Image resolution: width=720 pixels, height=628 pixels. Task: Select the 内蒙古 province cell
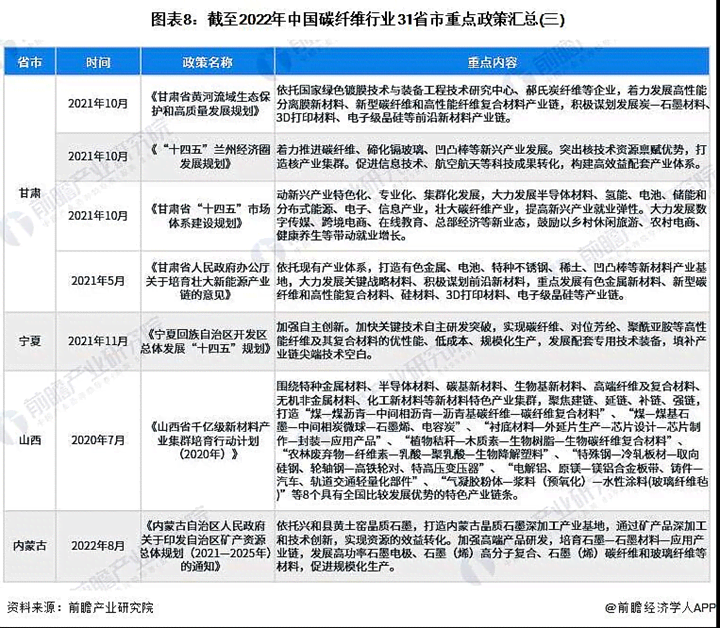[x=29, y=549]
